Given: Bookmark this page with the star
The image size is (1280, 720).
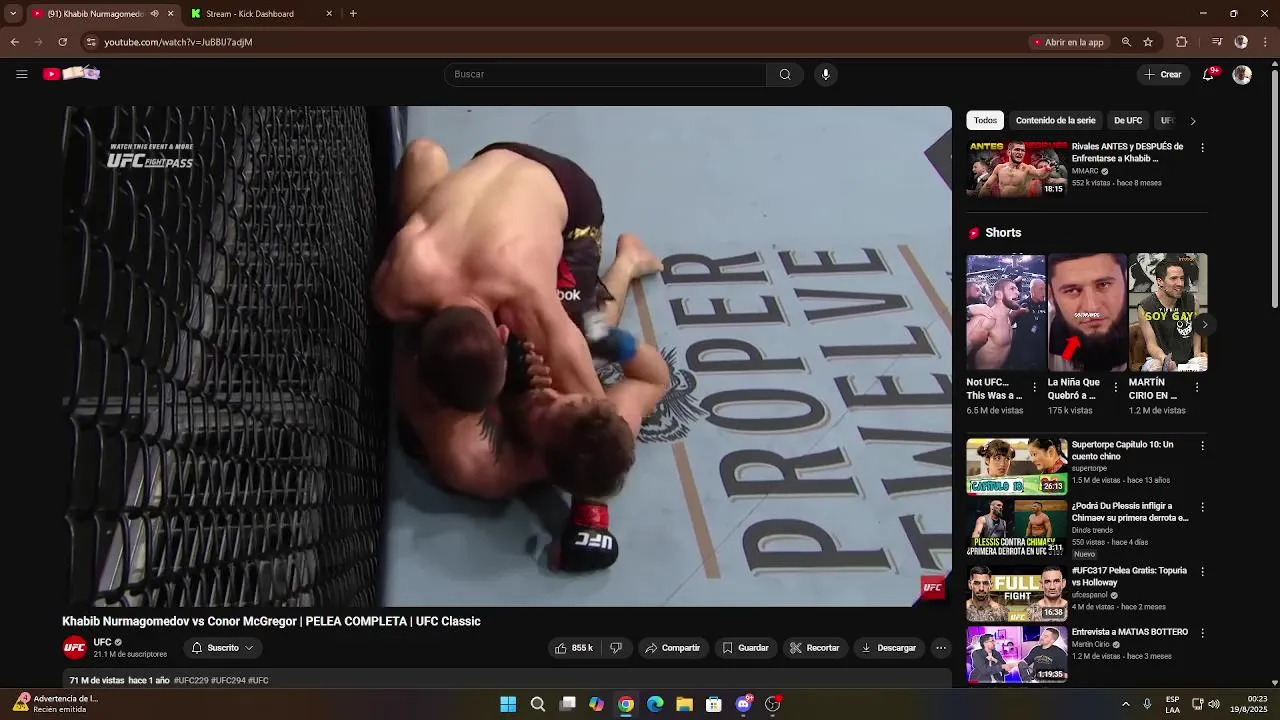Looking at the screenshot, I should tap(1148, 42).
